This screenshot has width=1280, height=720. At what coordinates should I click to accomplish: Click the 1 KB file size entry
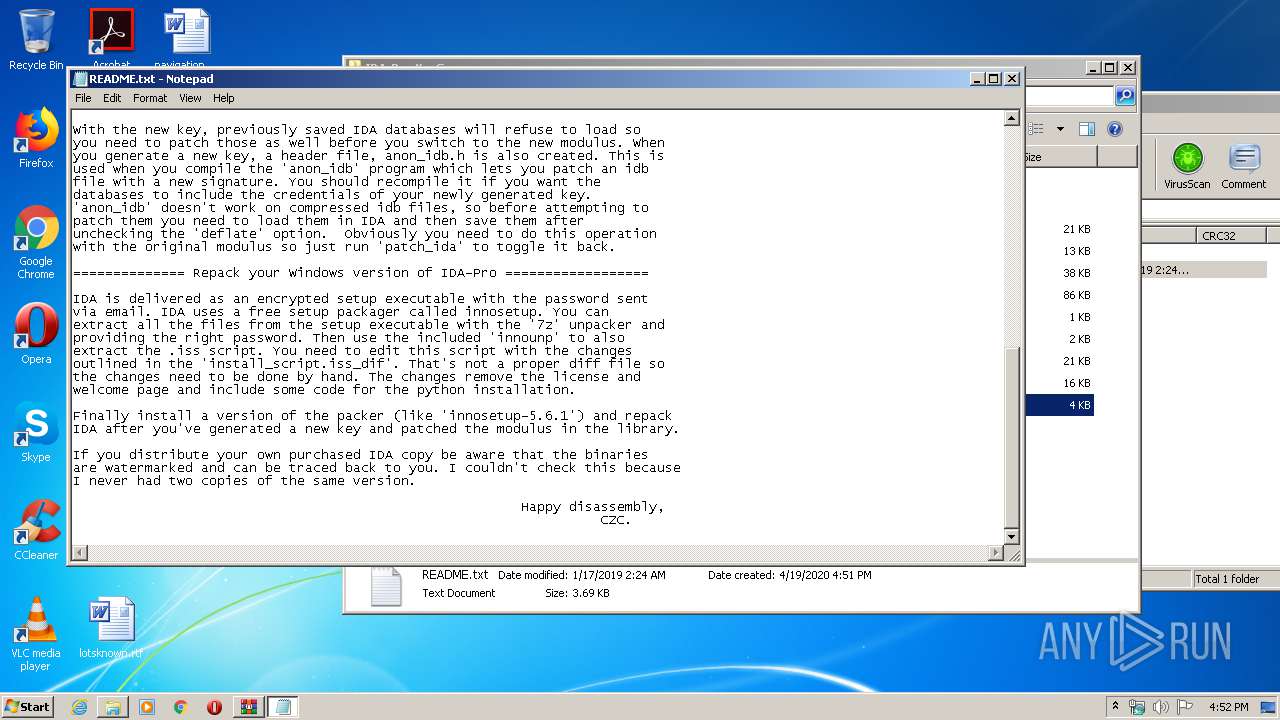1079,317
